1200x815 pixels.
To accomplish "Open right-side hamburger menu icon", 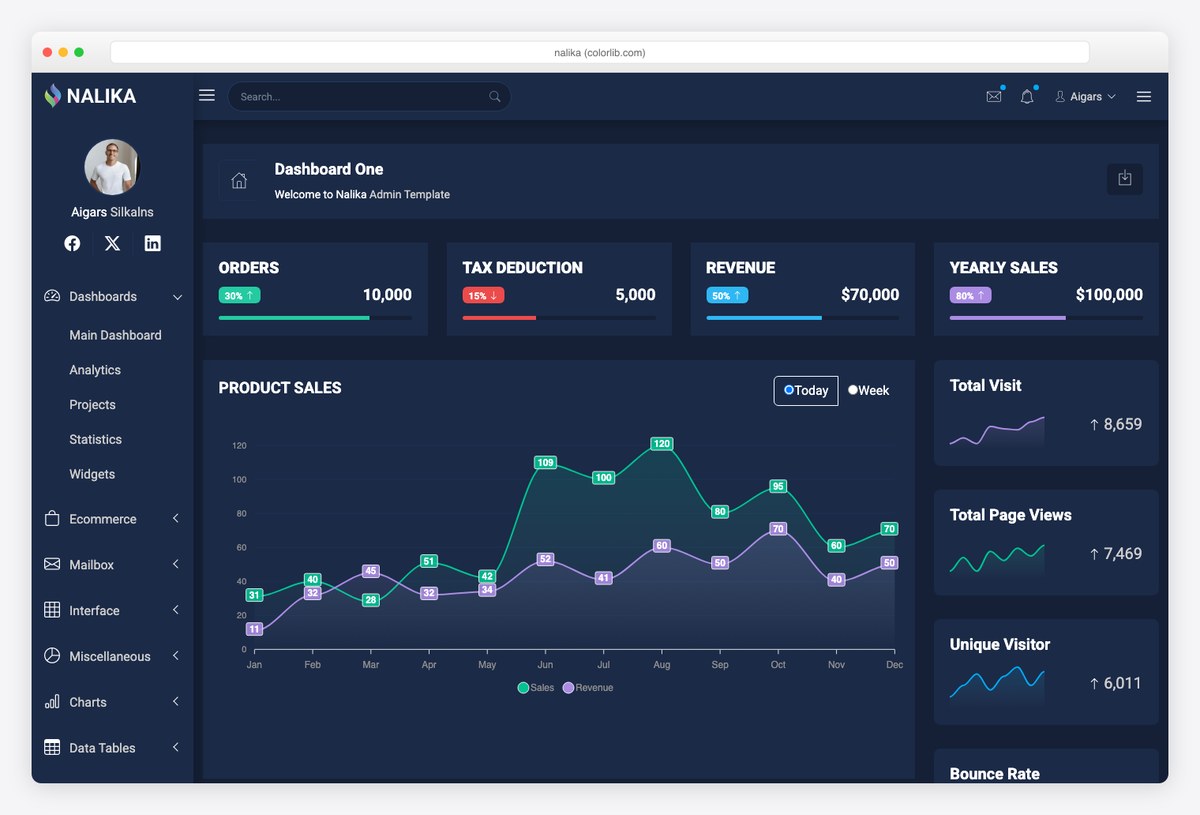I will pyautogui.click(x=1144, y=97).
